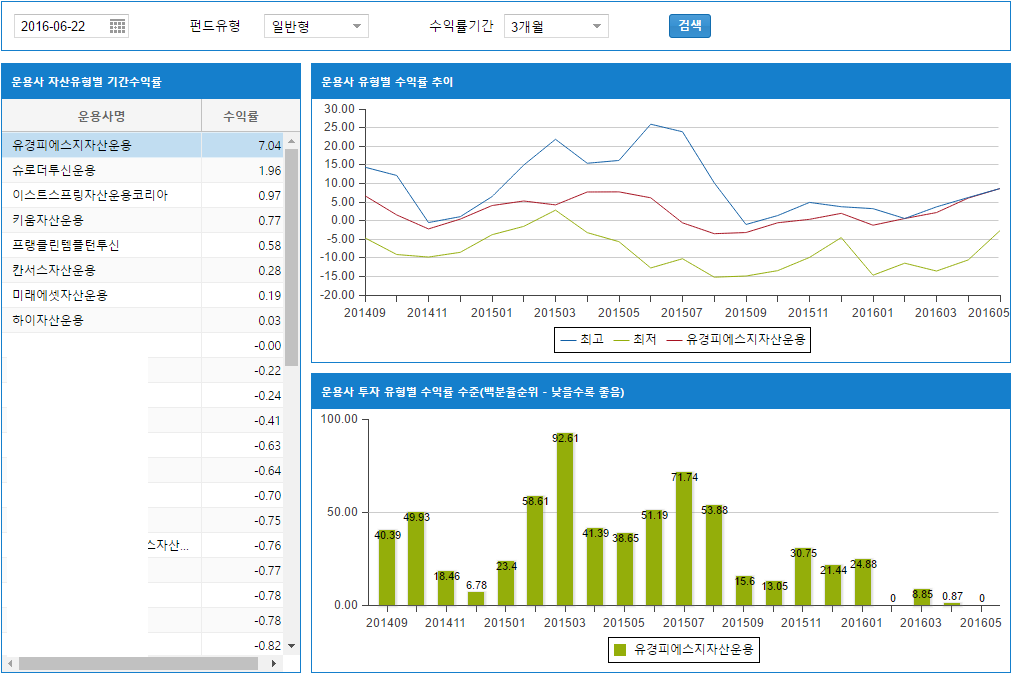Toggle the bar chart legend 유경피에스지자산운용 swatch

620,650
